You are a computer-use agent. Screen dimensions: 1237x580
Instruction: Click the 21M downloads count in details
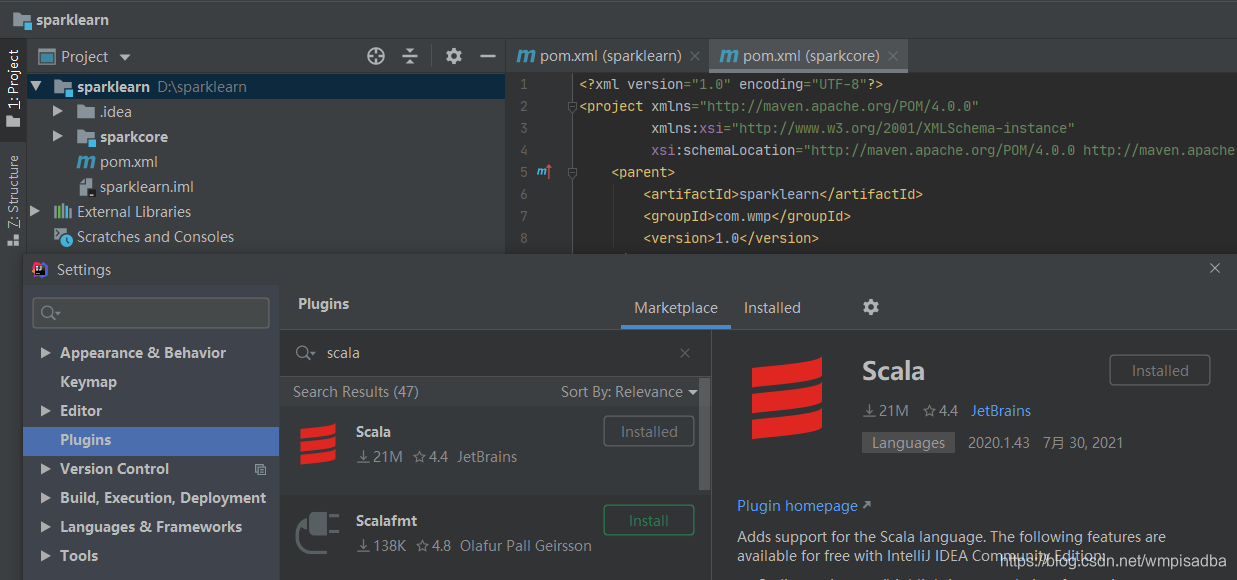[x=886, y=411]
